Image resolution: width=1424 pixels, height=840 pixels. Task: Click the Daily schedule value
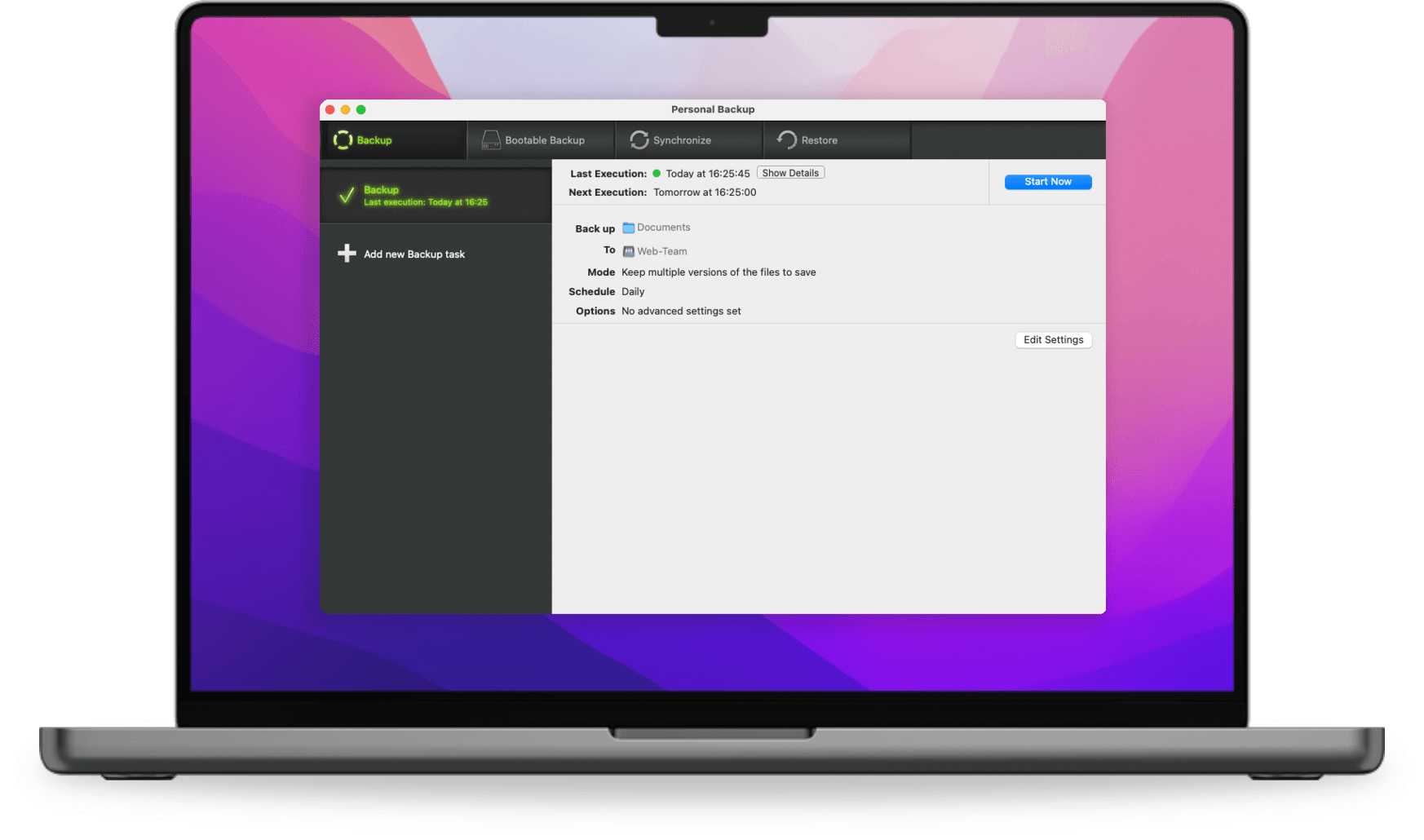pos(633,292)
